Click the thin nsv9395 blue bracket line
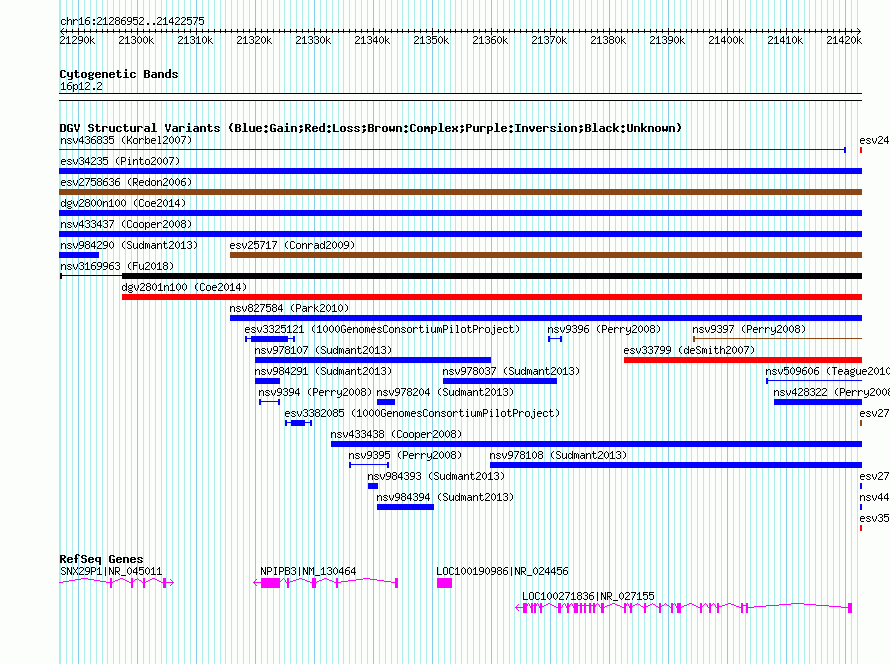The height and width of the screenshot is (664, 890). coord(369,465)
